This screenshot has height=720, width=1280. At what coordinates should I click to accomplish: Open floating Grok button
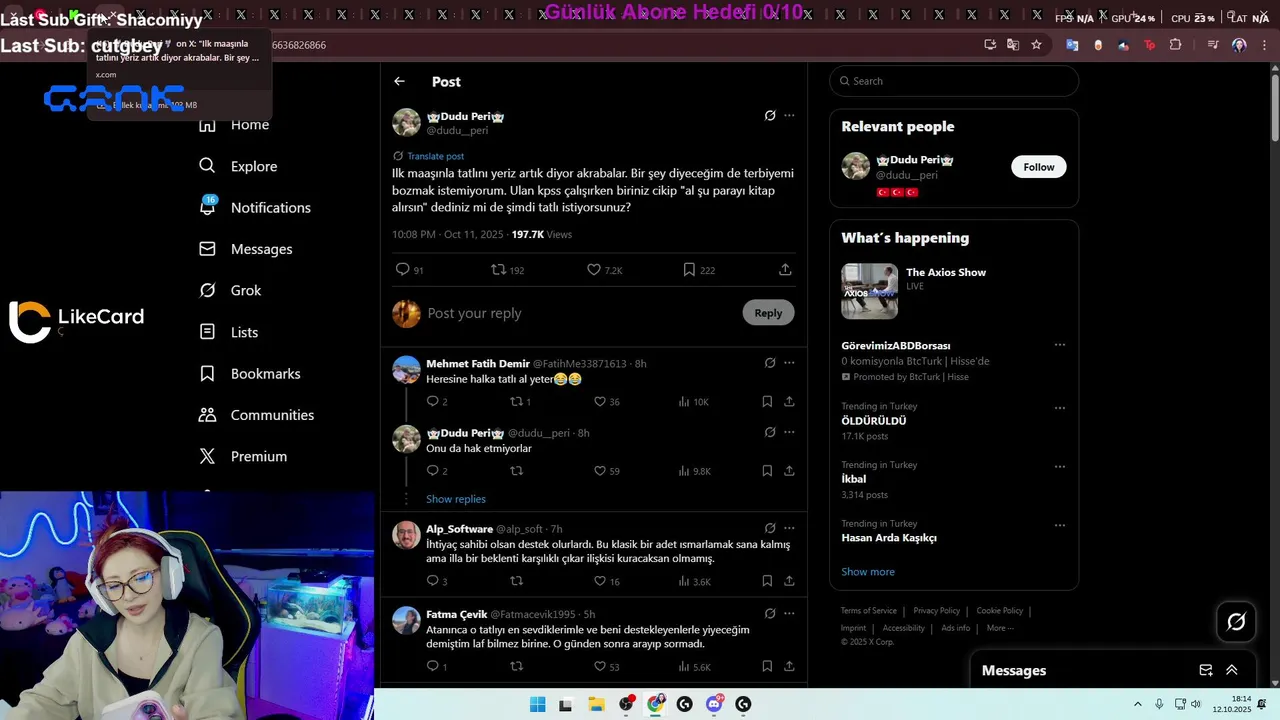(x=1236, y=622)
